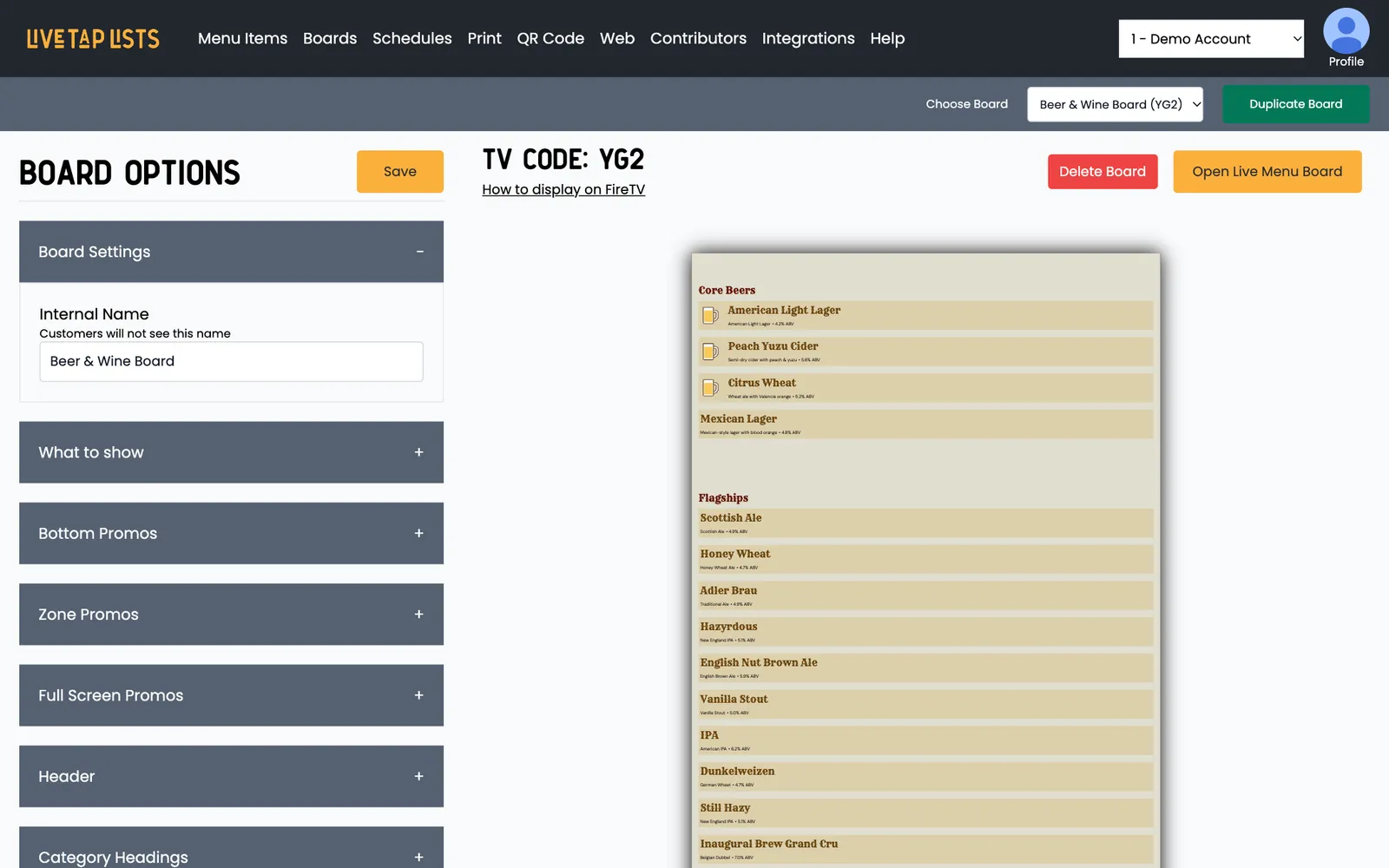This screenshot has width=1389, height=868.
Task: Select the Mexican Lager row in preview
Action: (925, 424)
